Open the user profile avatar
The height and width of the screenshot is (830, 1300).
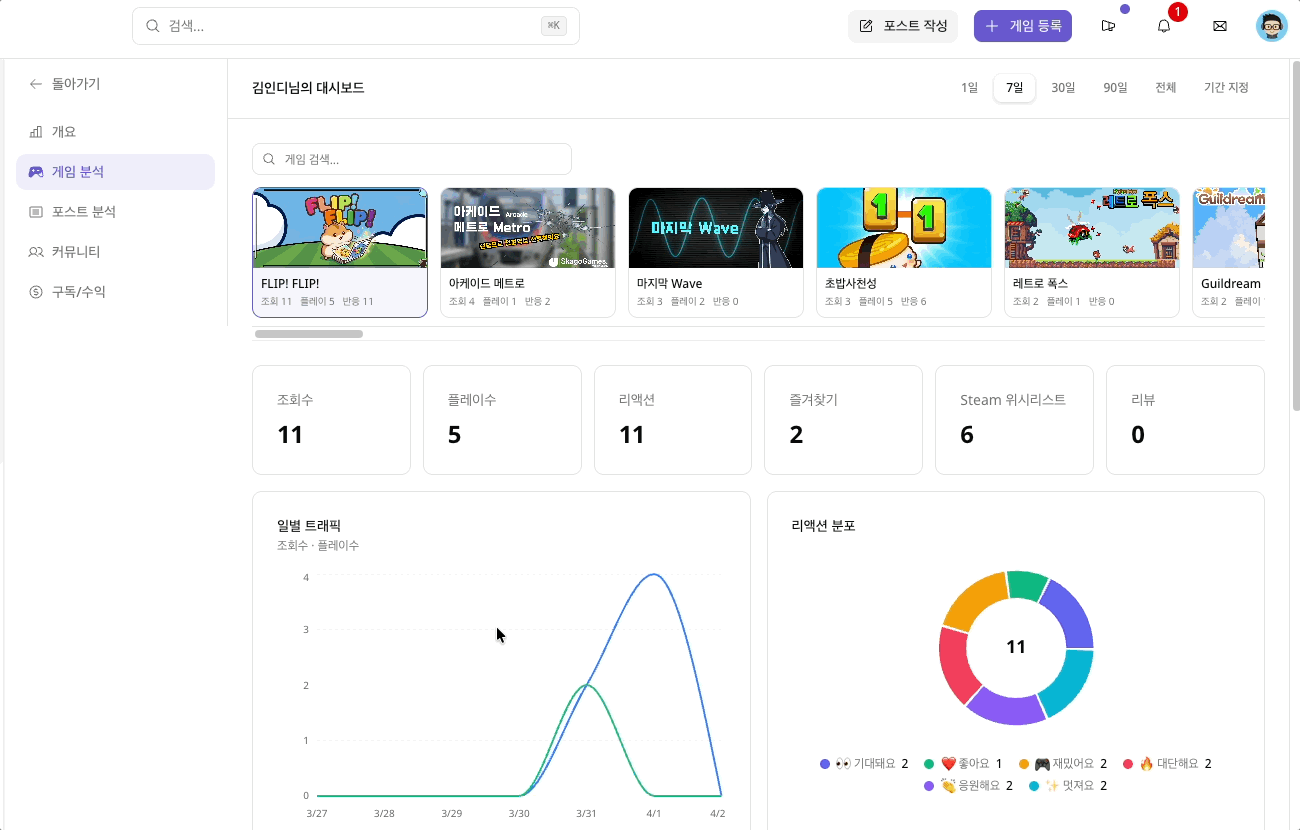[1271, 26]
